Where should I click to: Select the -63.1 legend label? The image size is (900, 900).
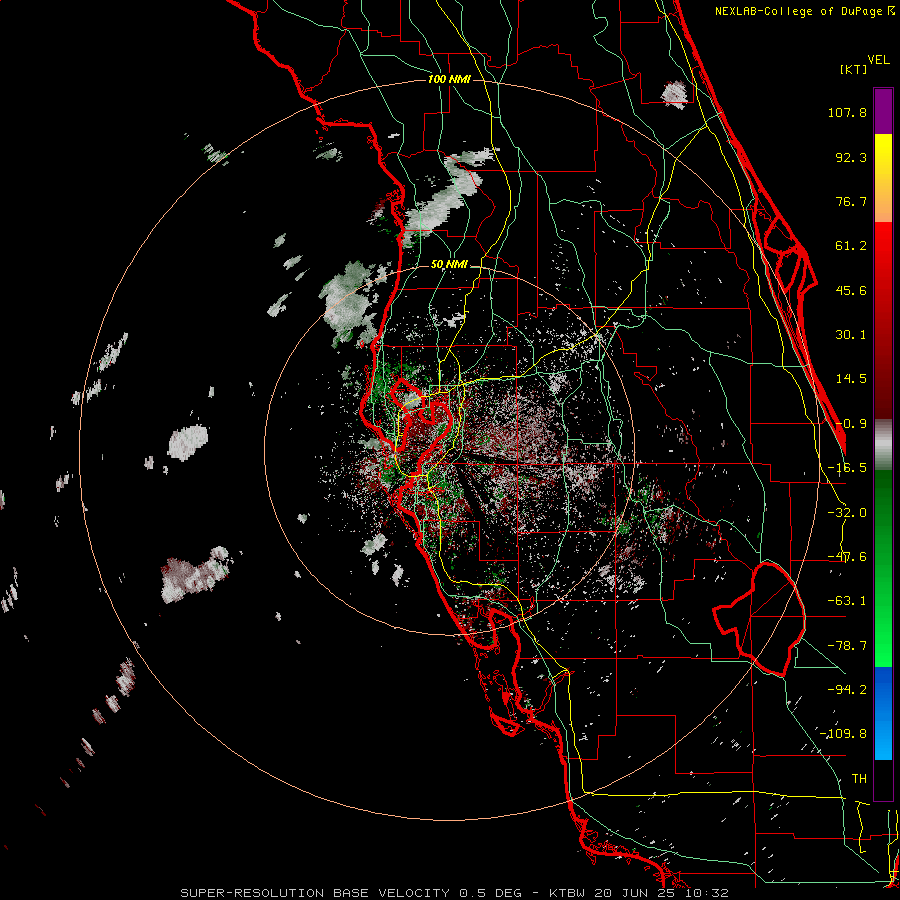(x=847, y=601)
